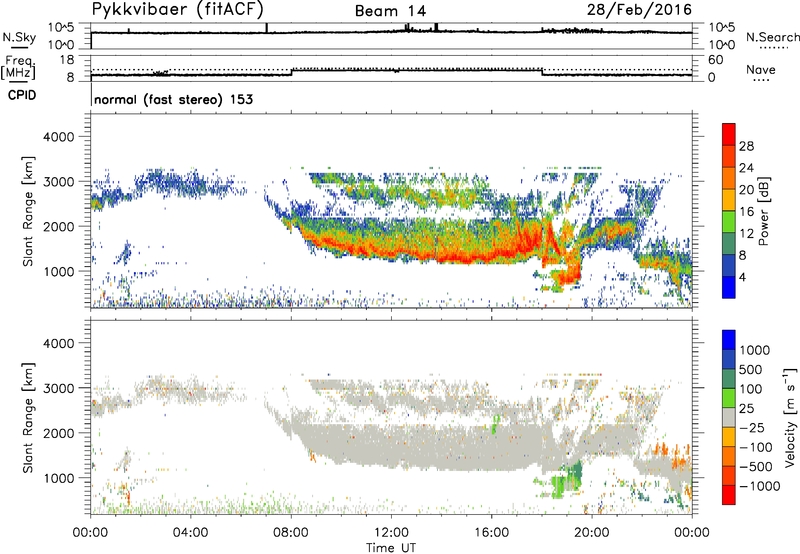The width and height of the screenshot is (800, 554).
Task: Click the Velocity [m s⁻¹] colorbar label
Action: point(790,417)
